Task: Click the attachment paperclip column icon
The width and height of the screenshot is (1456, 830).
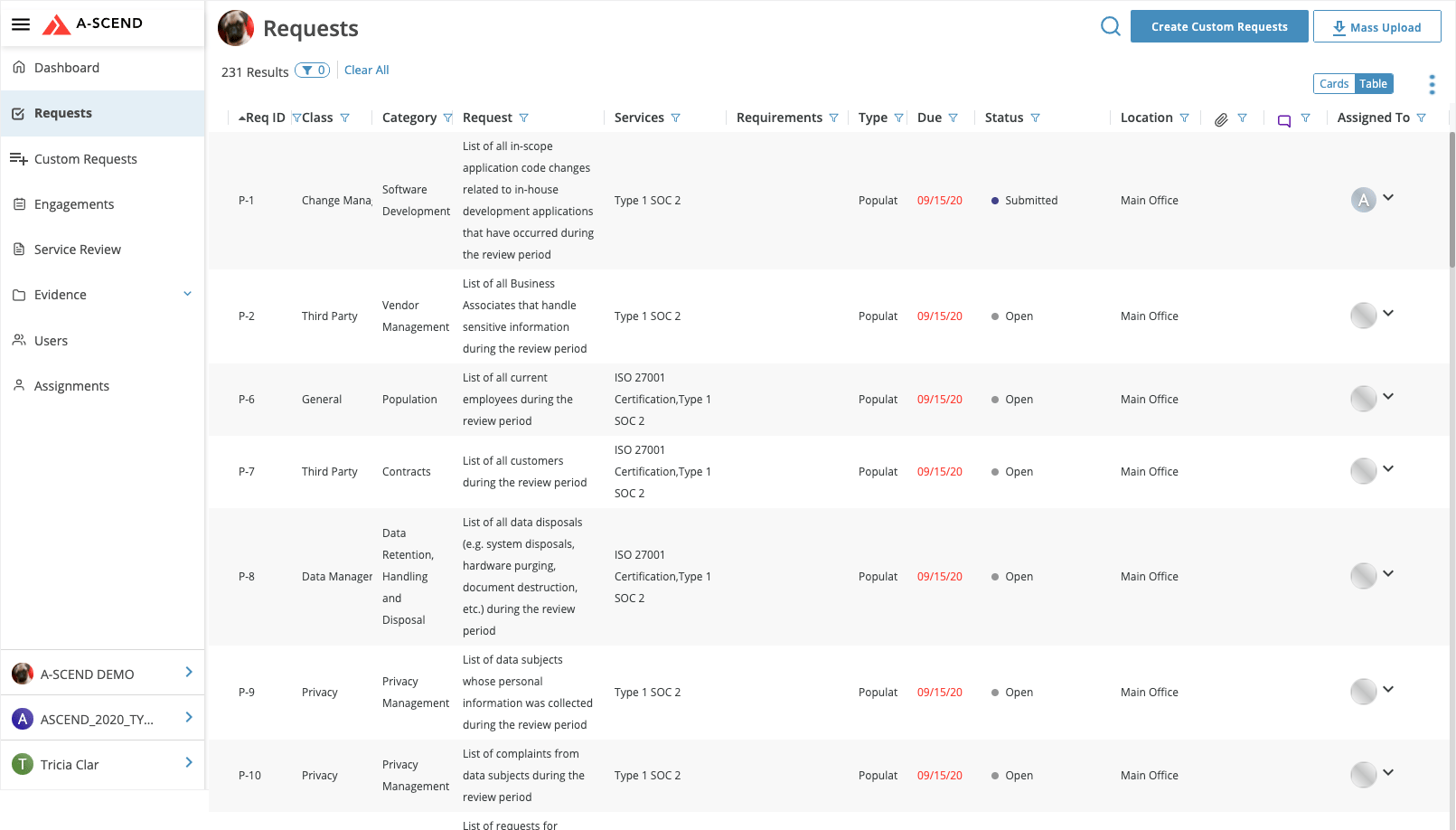Action: pos(1221,119)
